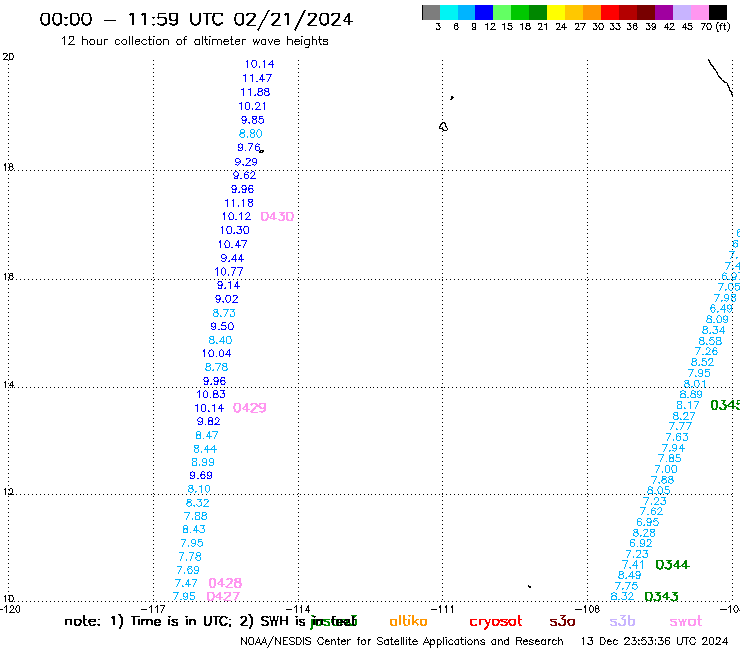Click the wave height value 9.76
Image resolution: width=740 pixels, height=650 pixels.
pos(249,147)
